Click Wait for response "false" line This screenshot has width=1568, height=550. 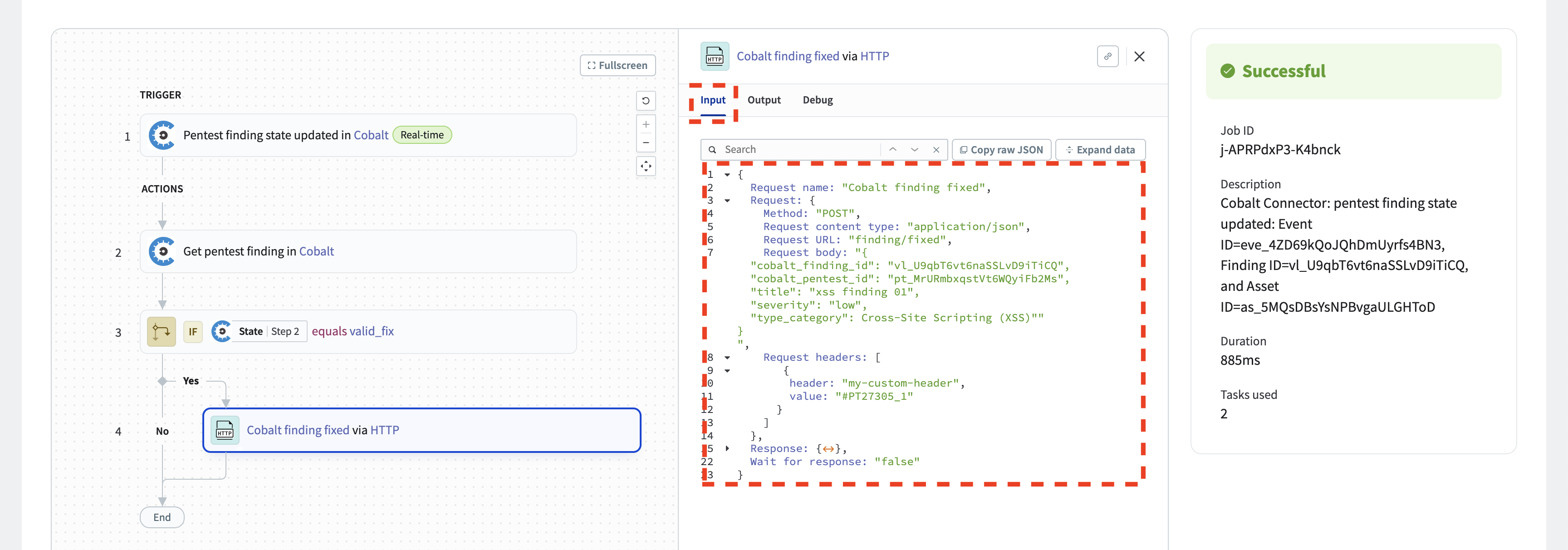click(834, 462)
